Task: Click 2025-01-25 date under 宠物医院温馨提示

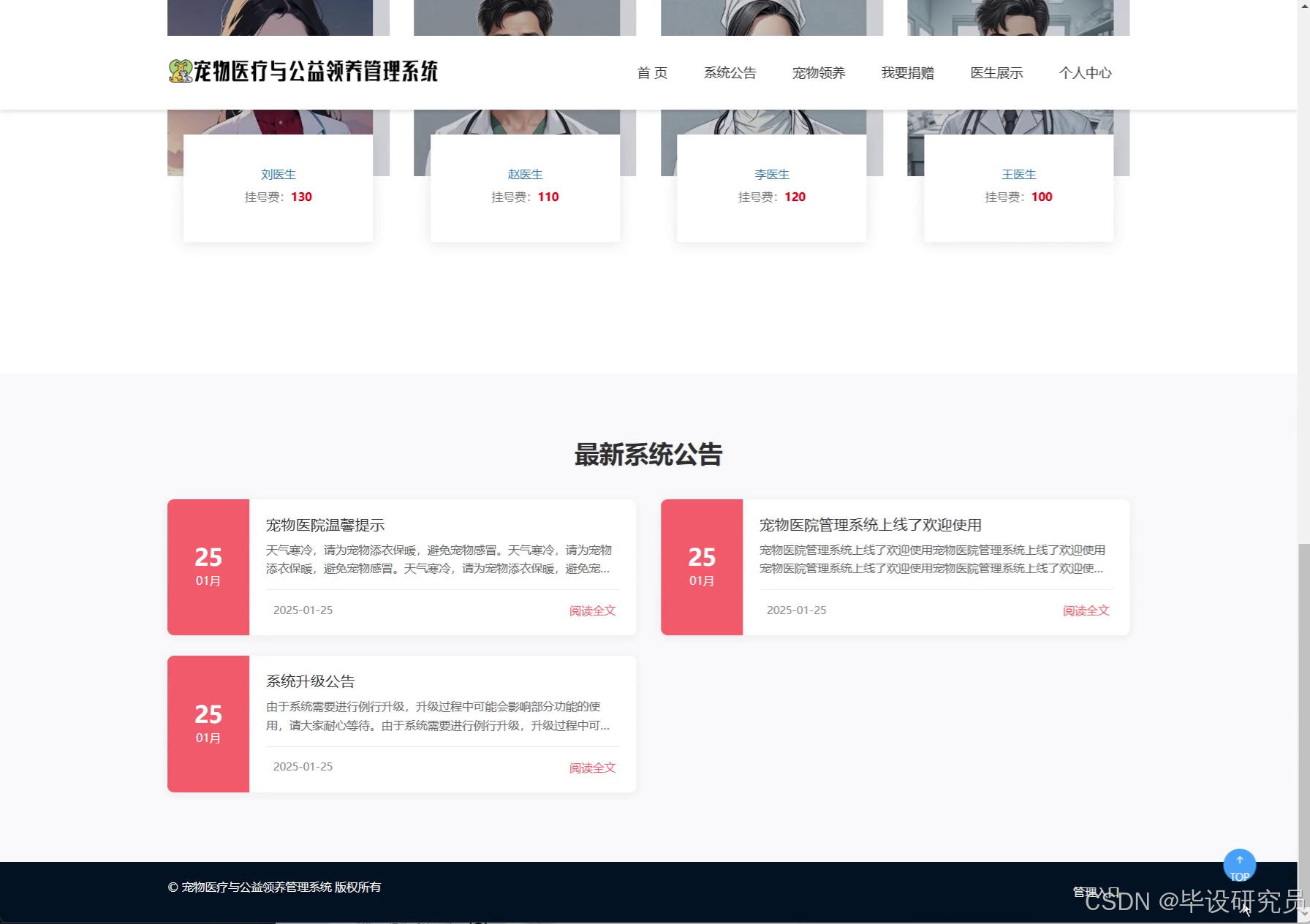Action: tap(303, 610)
